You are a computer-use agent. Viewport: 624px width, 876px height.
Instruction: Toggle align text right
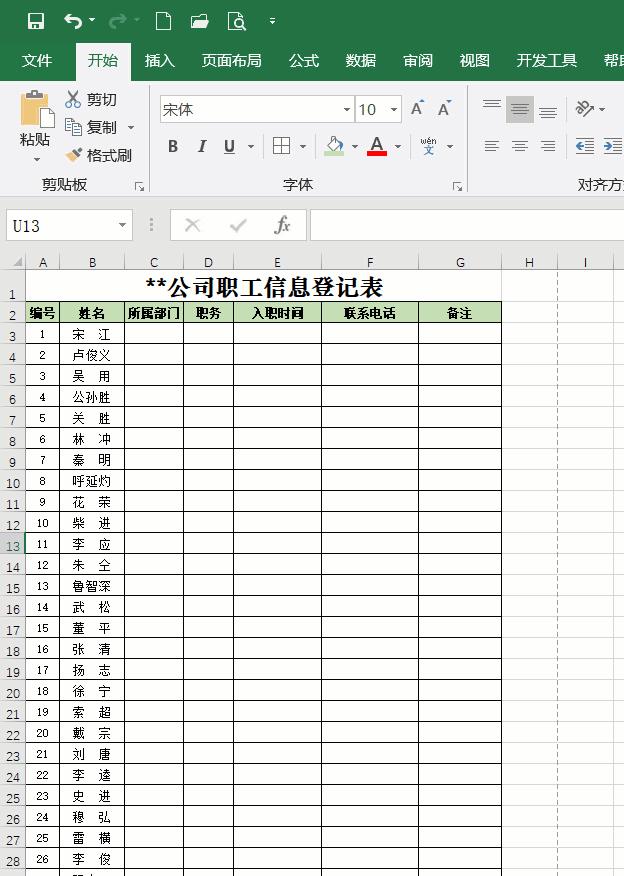click(548, 146)
